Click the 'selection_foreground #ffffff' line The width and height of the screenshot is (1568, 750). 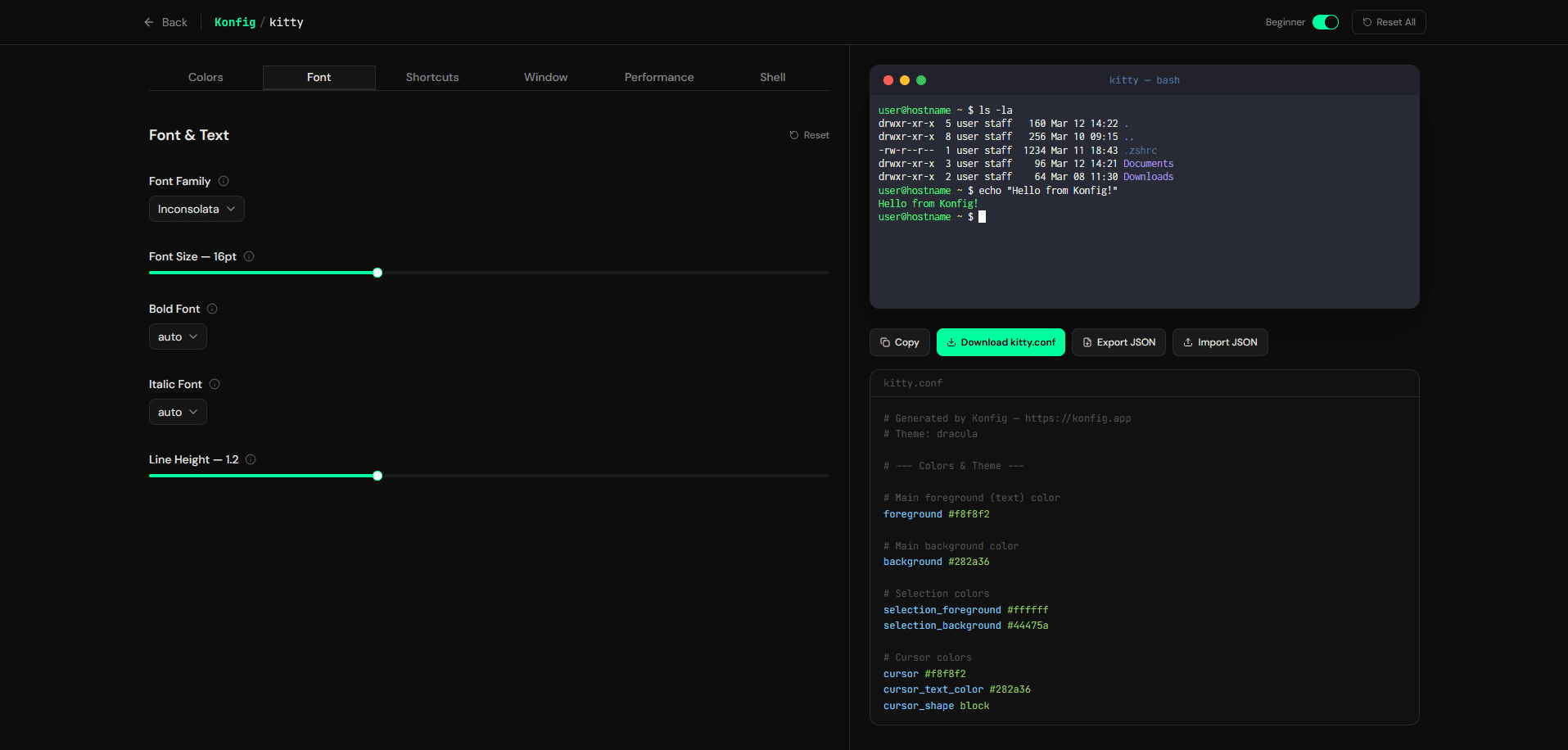[966, 610]
